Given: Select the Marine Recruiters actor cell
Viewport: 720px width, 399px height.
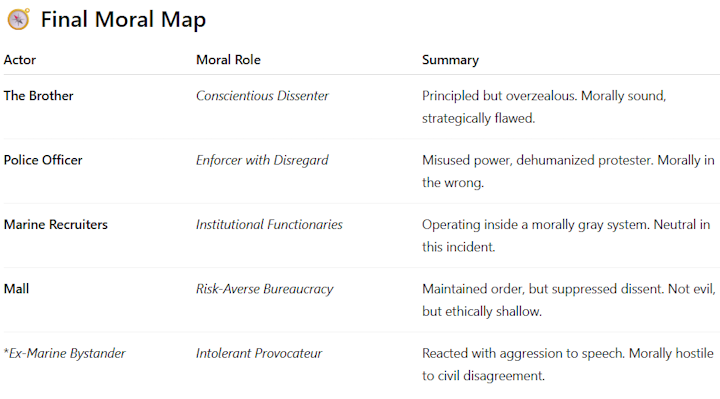Looking at the screenshot, I should coord(56,225).
